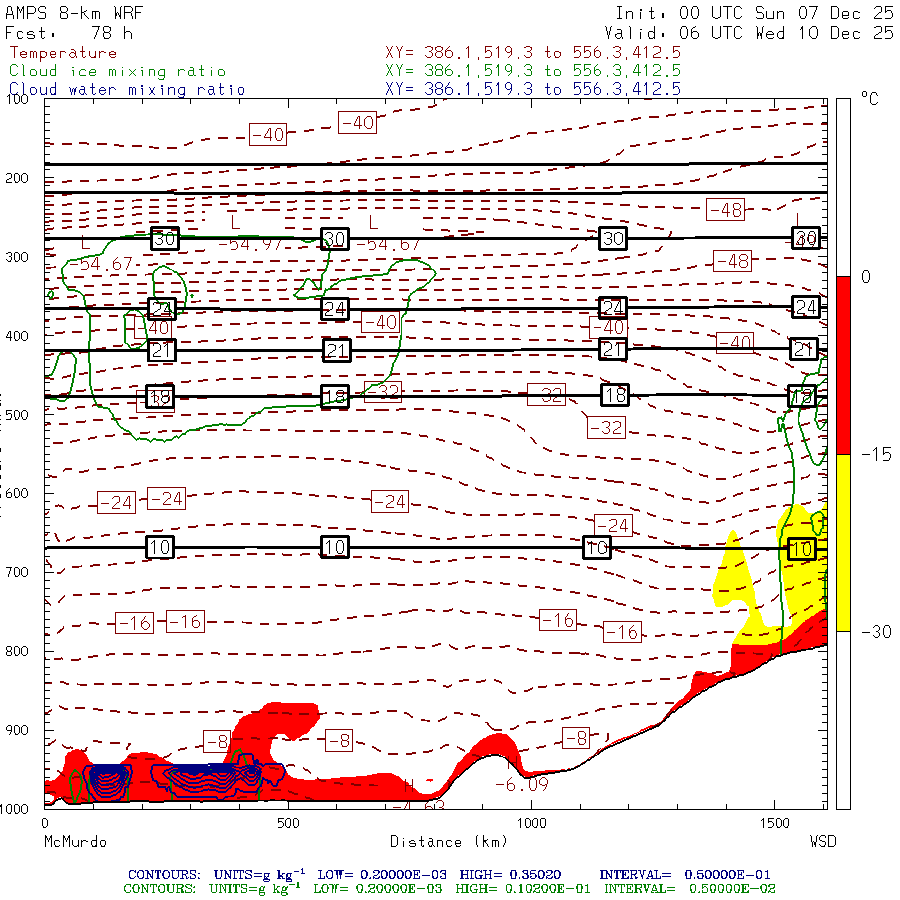Click the '1000' pressure axis label
Screen dimensions: 900x900
[14, 809]
